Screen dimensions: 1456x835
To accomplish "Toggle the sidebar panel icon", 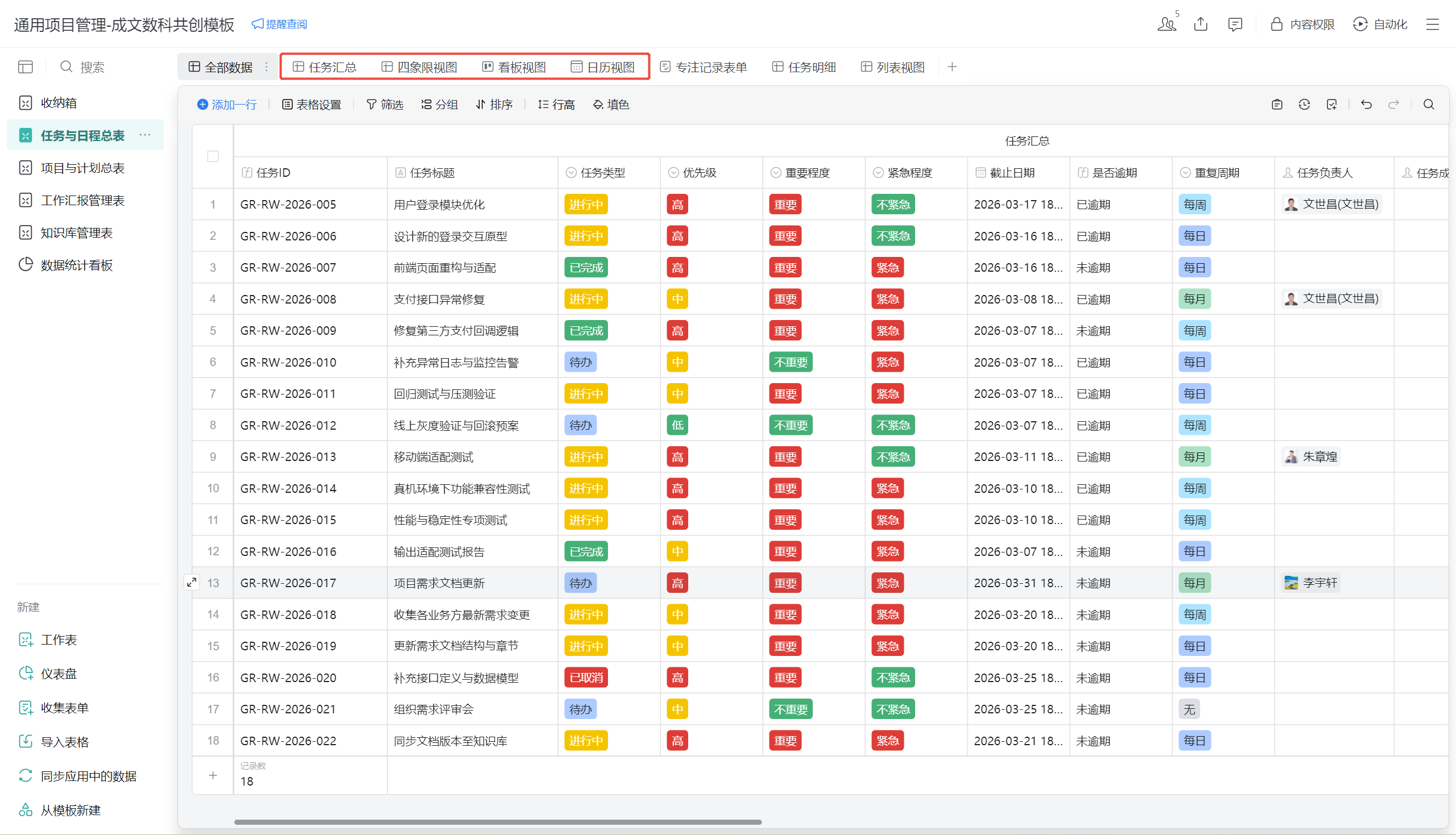I will [25, 67].
